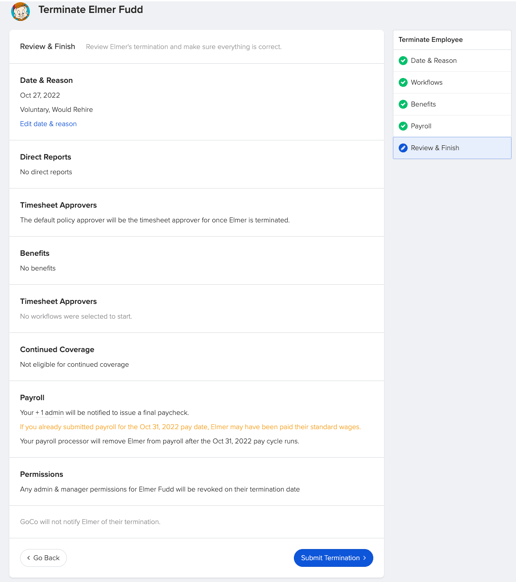This screenshot has width=516, height=582.
Task: Click the orange payroll warning message
Action: click(190, 427)
